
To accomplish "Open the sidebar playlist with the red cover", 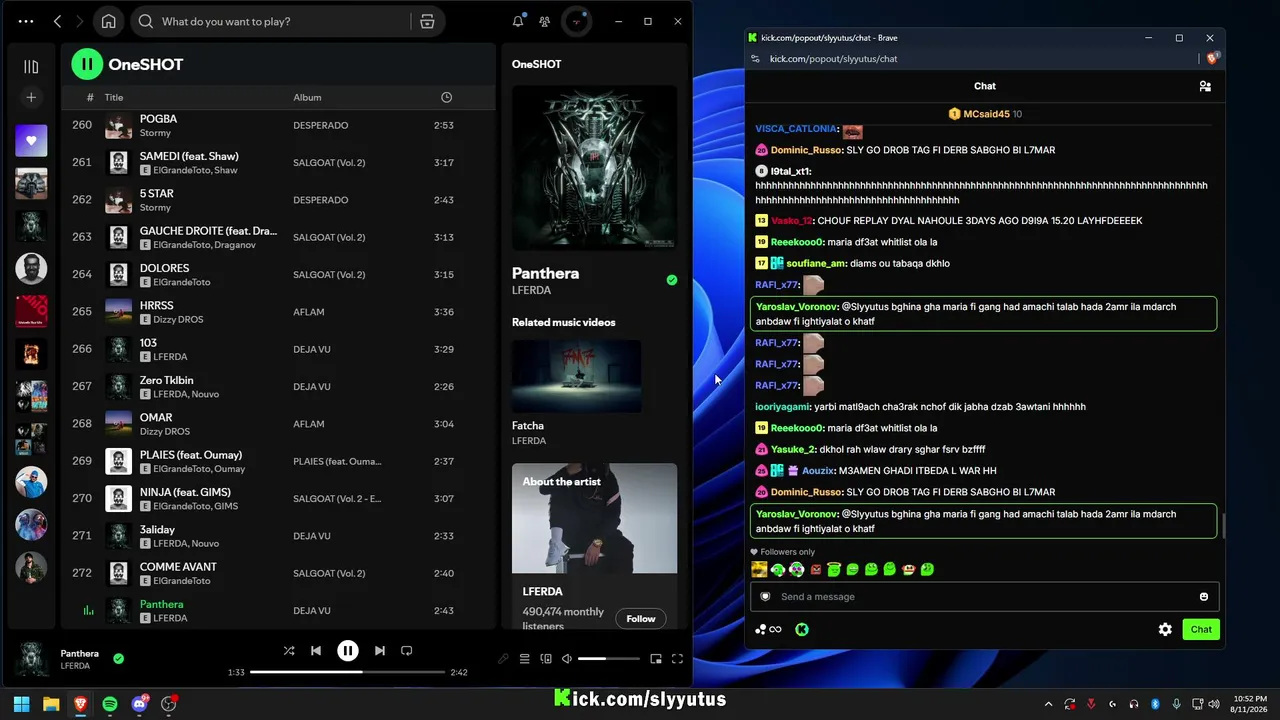I will (31, 311).
